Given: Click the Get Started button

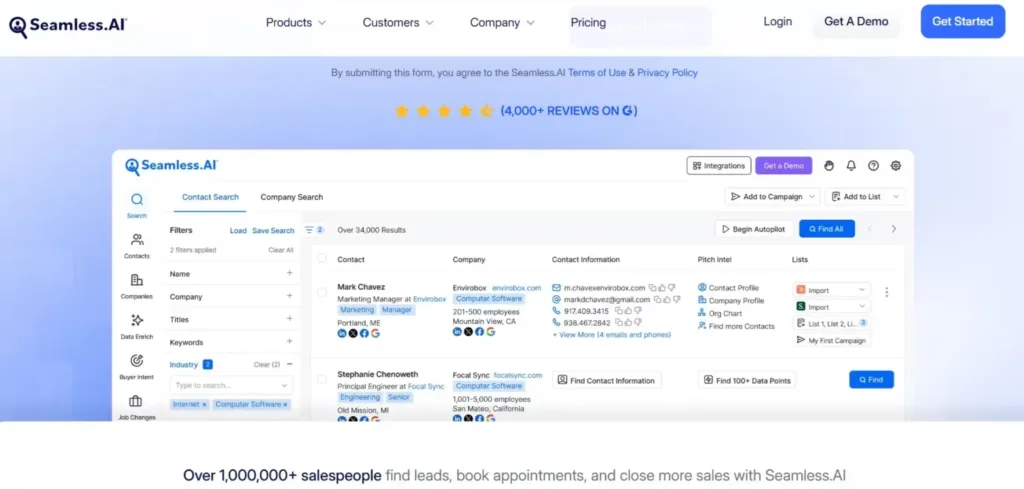Looking at the screenshot, I should point(962,21).
